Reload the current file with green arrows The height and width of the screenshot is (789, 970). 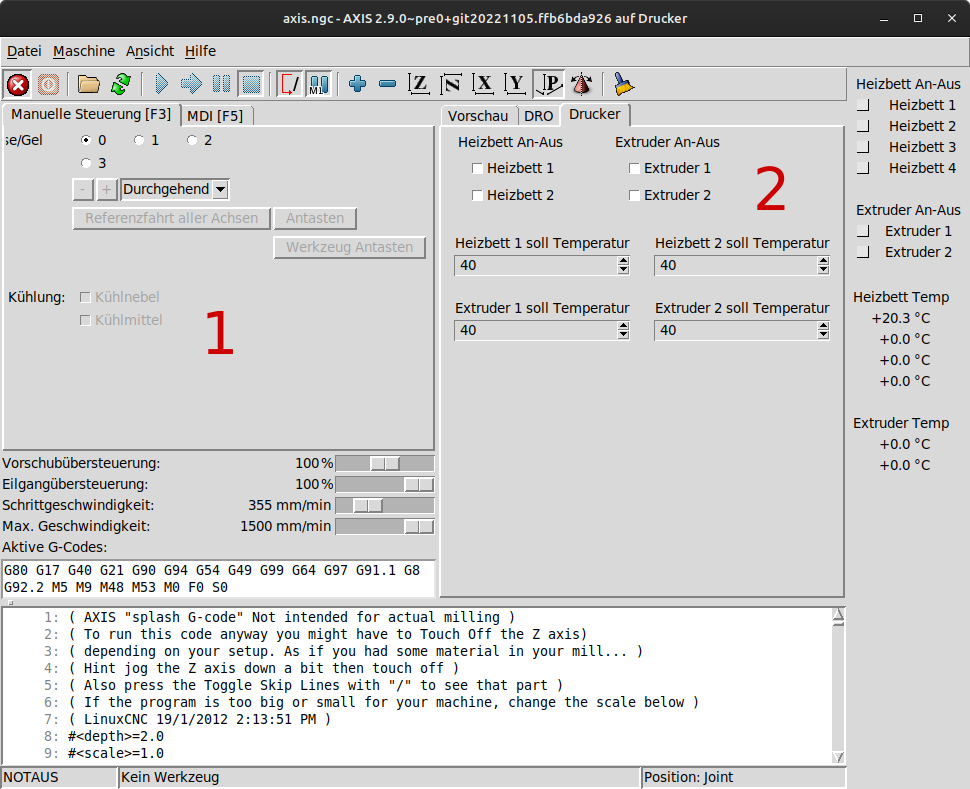[x=121, y=84]
